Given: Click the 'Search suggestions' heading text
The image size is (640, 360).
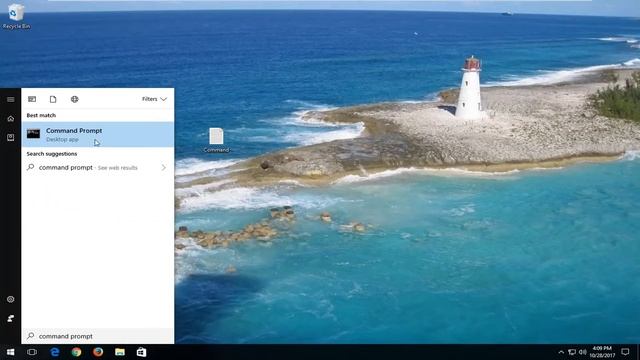Looking at the screenshot, I should [52, 154].
